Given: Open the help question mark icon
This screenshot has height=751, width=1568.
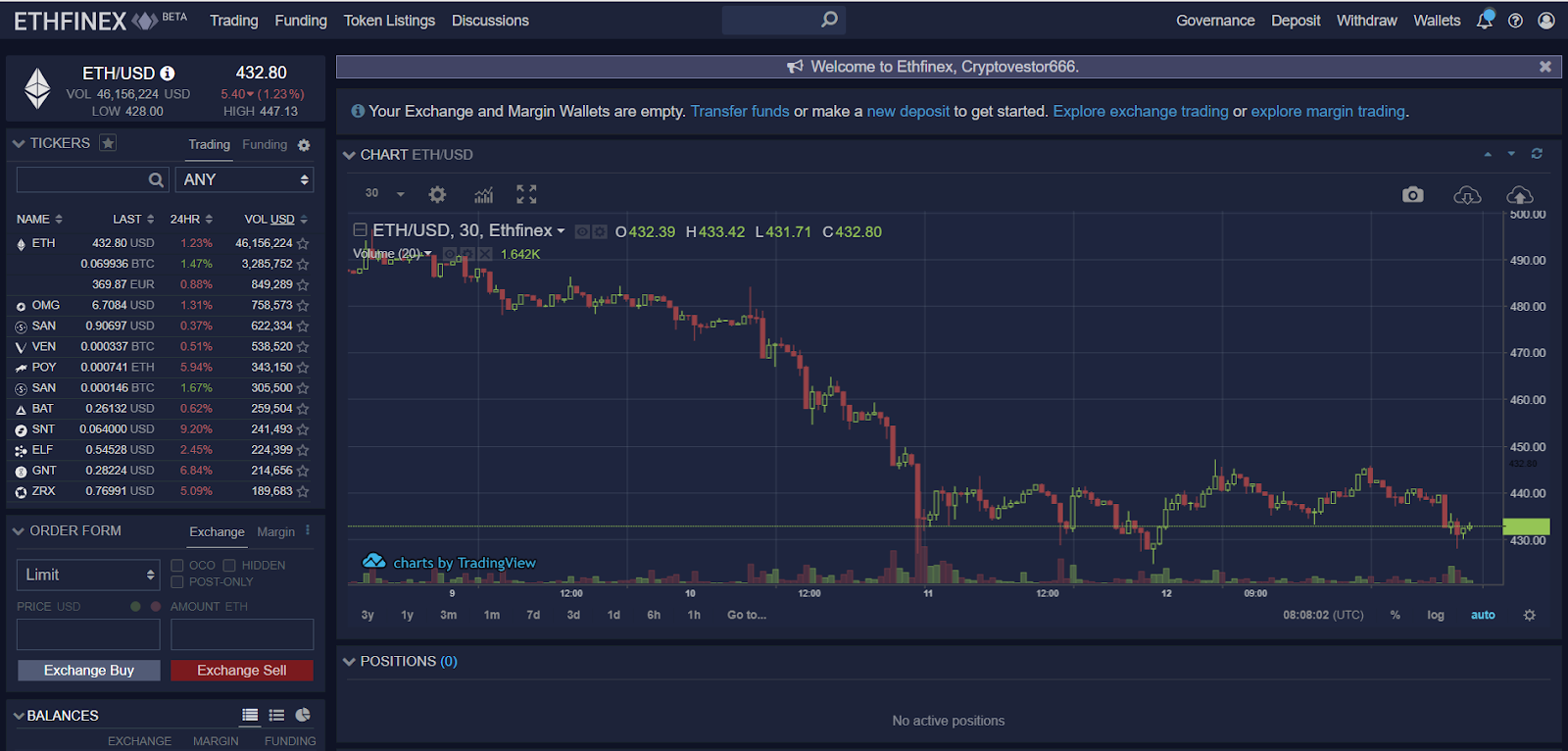Looking at the screenshot, I should pos(1515,21).
